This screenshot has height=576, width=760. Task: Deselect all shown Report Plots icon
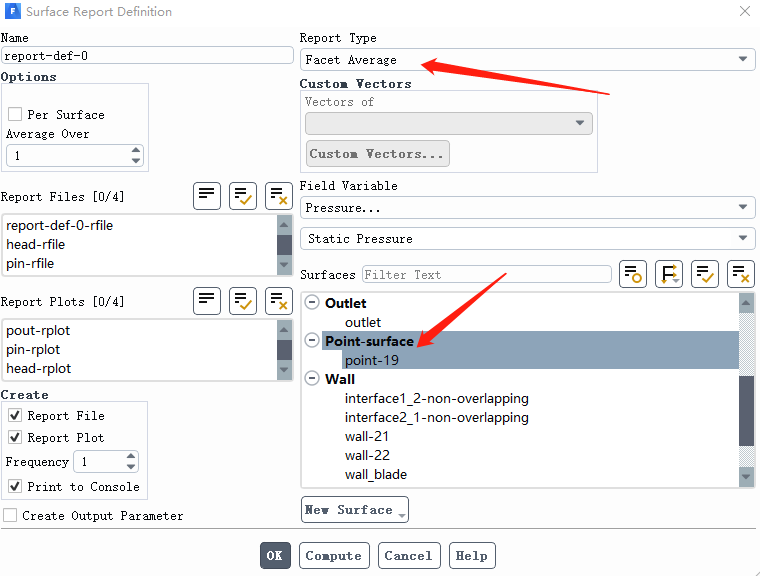(x=279, y=301)
